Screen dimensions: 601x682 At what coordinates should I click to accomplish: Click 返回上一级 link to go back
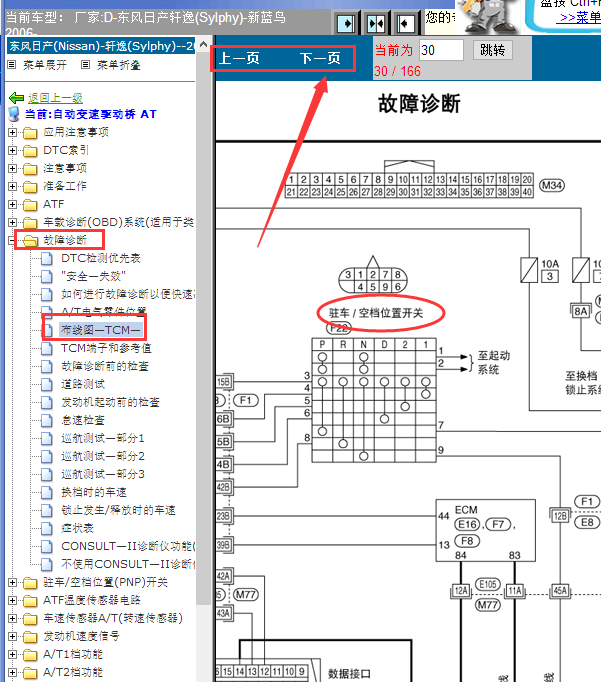[55, 98]
